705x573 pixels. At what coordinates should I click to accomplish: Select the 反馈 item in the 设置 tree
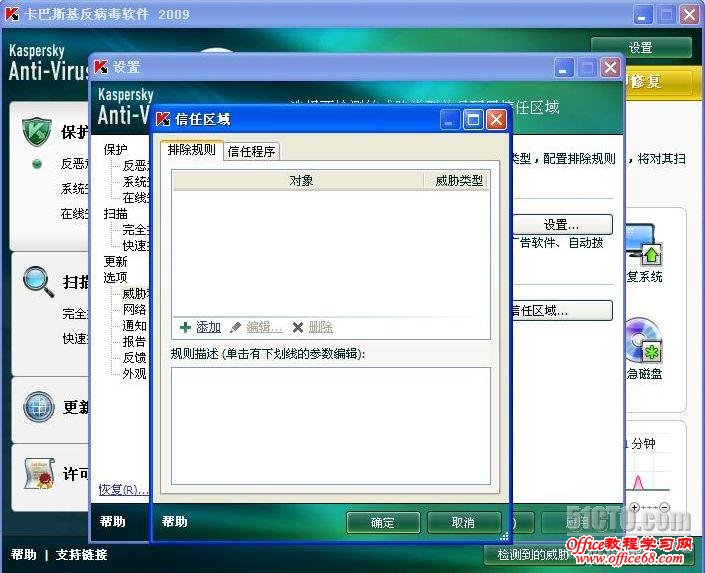134,358
